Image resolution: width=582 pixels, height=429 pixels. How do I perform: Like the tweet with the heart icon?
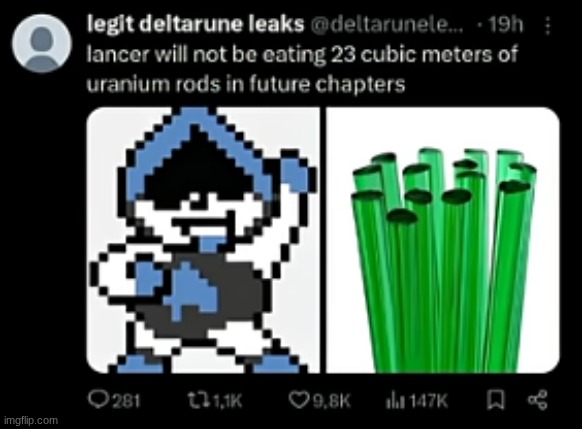click(x=299, y=400)
